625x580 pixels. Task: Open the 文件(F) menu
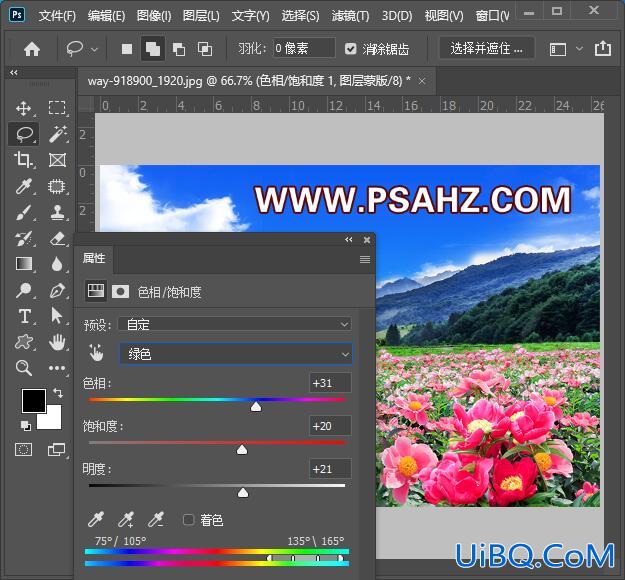[x=57, y=16]
